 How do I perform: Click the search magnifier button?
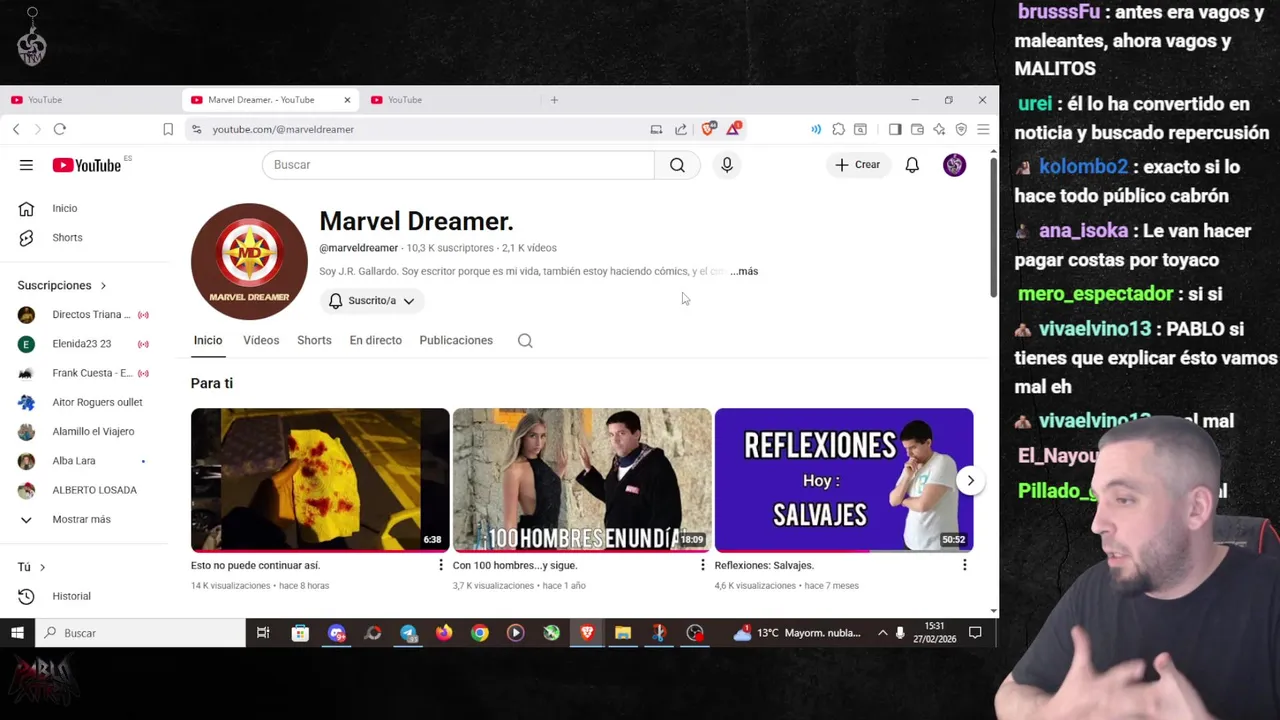pyautogui.click(x=677, y=165)
